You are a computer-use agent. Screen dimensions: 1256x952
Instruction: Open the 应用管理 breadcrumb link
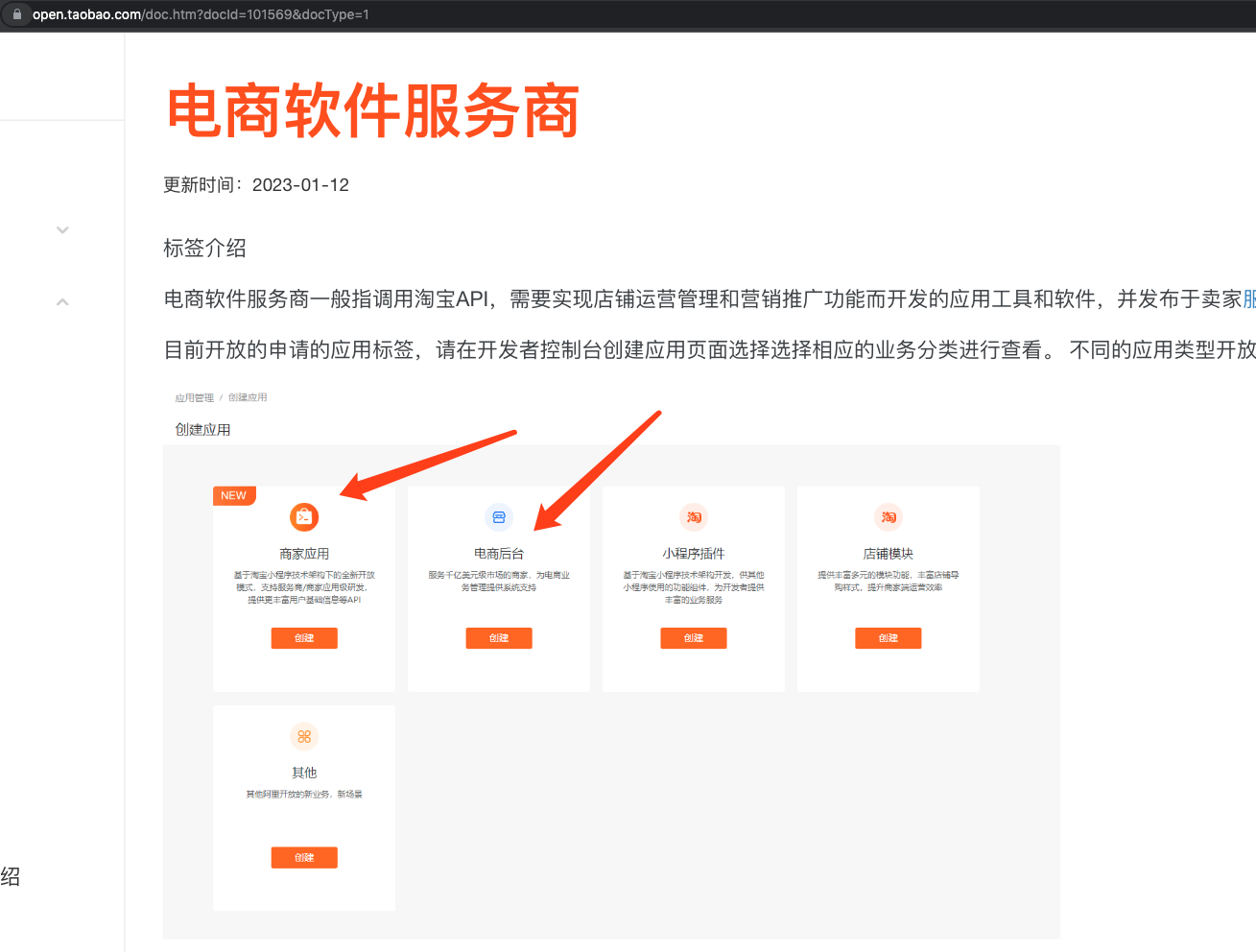pyautogui.click(x=195, y=397)
